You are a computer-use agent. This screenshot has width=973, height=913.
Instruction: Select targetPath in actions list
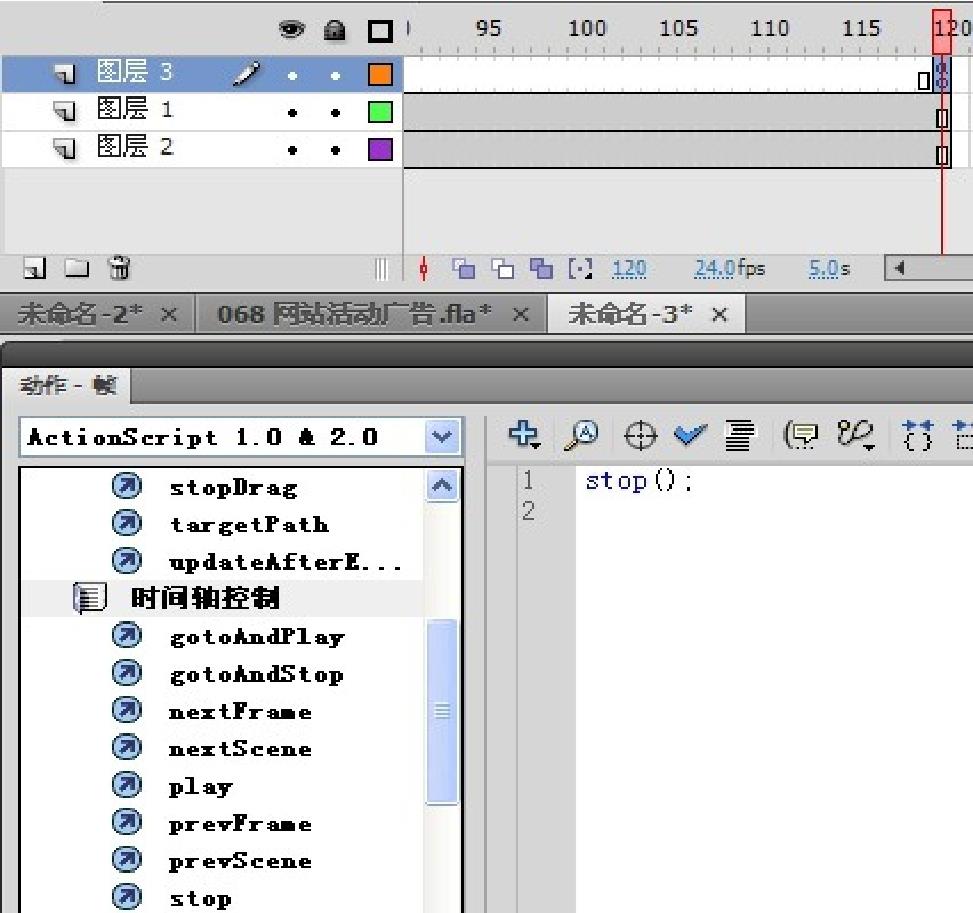(x=249, y=525)
